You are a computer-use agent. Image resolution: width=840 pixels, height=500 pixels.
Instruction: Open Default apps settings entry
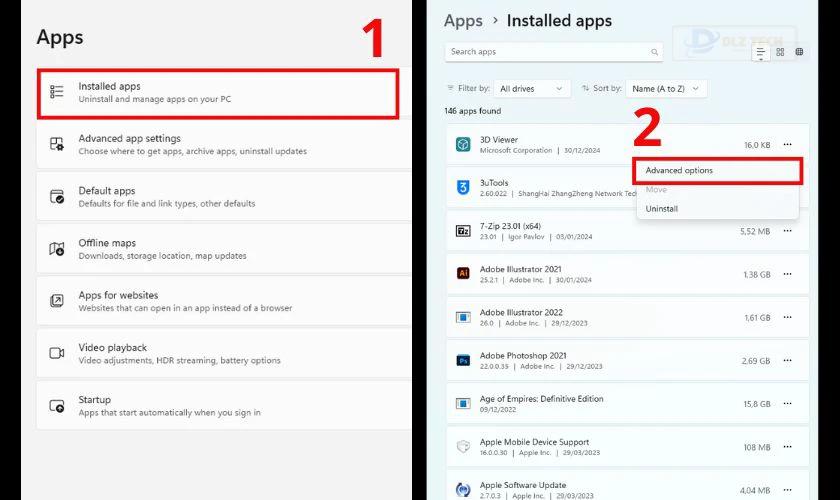224,197
